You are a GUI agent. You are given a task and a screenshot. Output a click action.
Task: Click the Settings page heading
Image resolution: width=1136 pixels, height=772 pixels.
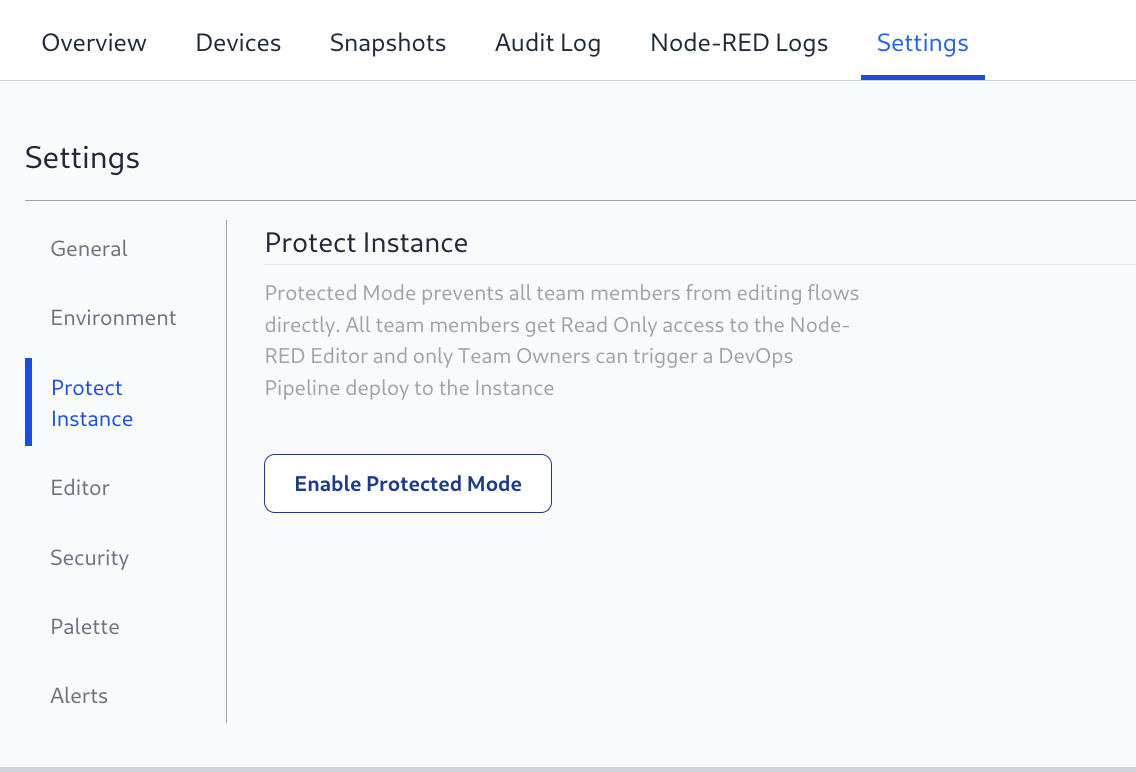82,158
